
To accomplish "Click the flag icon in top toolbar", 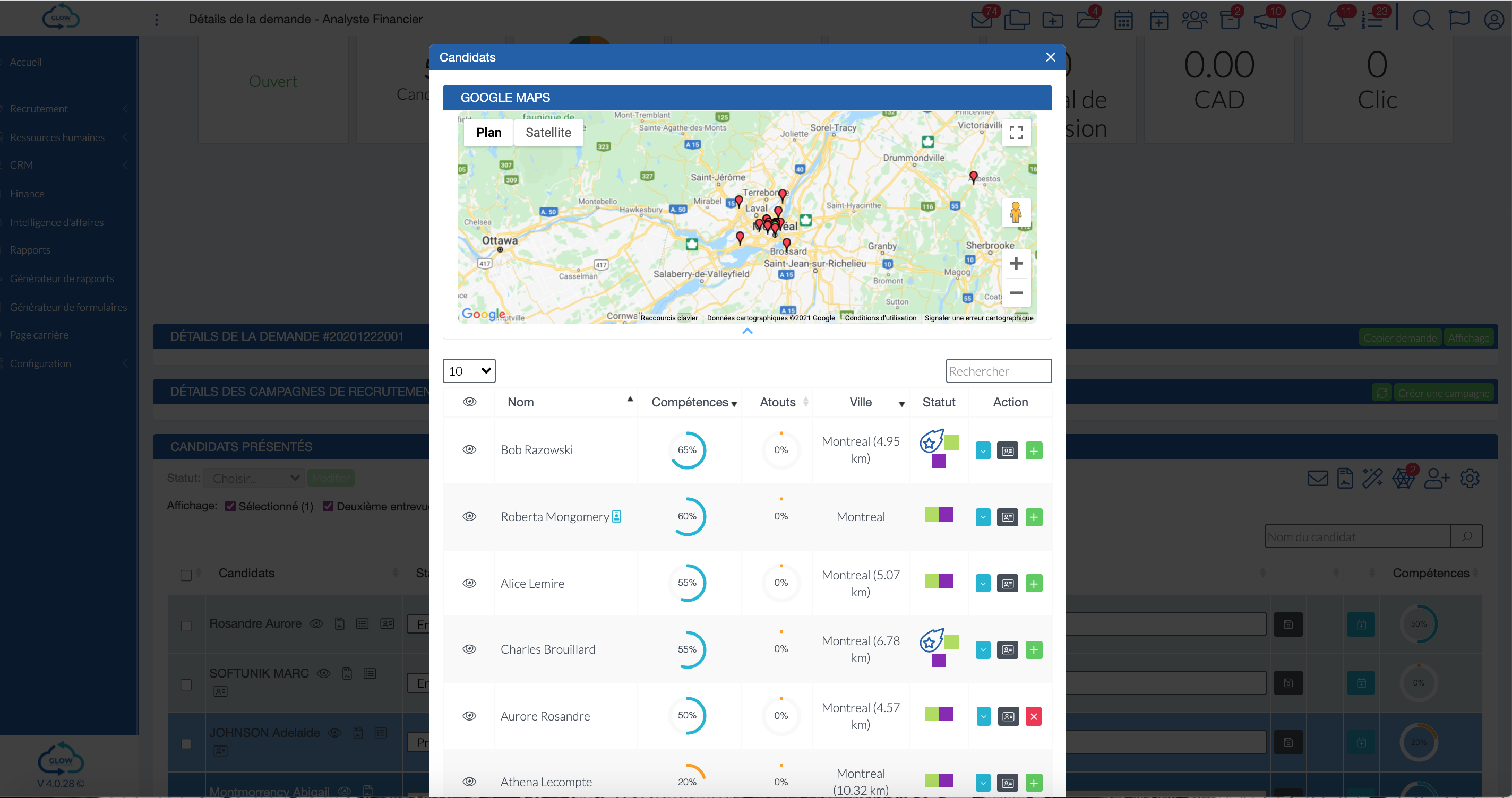I will coord(1458,20).
